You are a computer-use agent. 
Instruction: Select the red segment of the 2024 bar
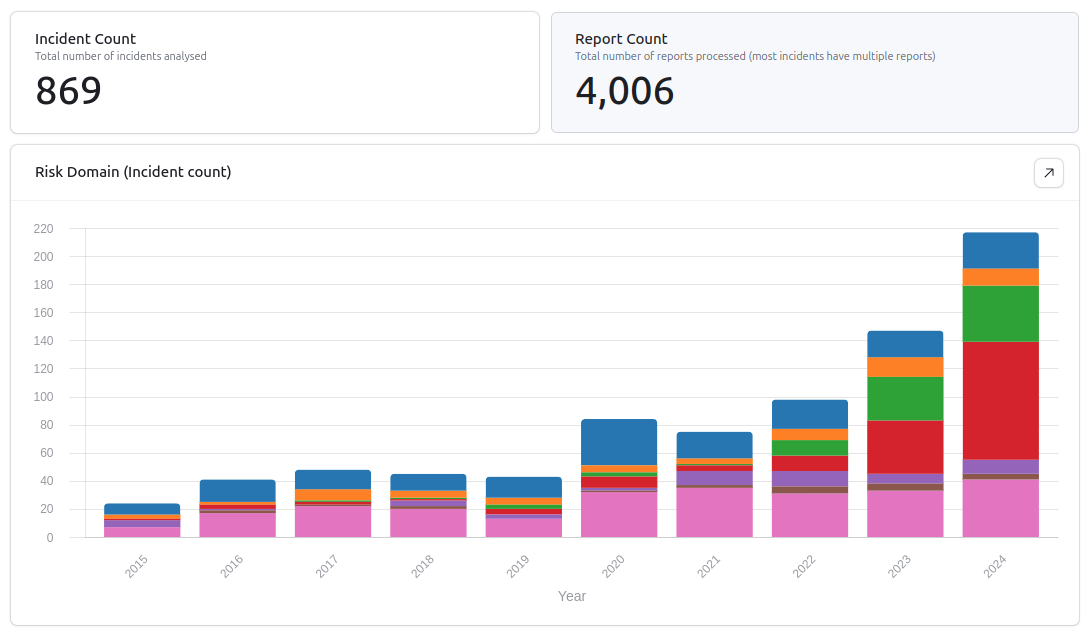1000,400
